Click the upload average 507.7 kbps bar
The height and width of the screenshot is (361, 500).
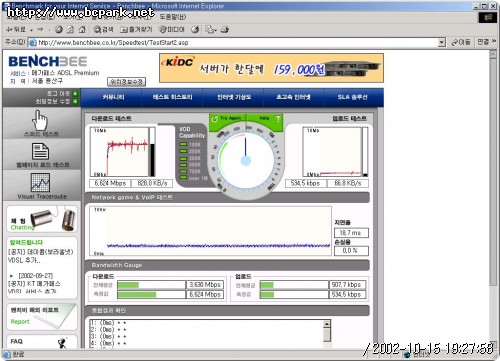pyautogui.click(x=294, y=285)
